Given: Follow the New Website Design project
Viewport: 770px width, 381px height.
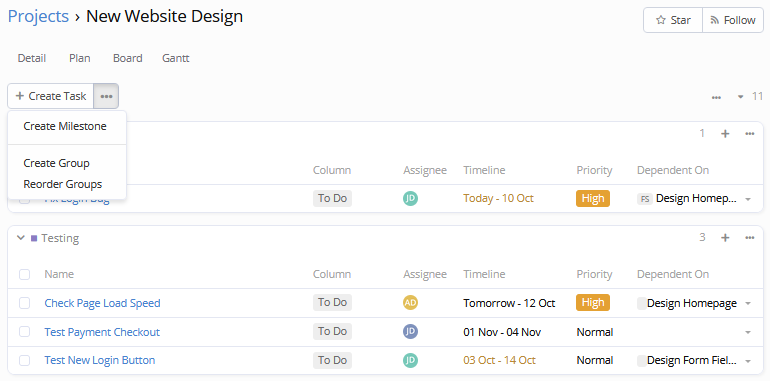Looking at the screenshot, I should coord(733,20).
